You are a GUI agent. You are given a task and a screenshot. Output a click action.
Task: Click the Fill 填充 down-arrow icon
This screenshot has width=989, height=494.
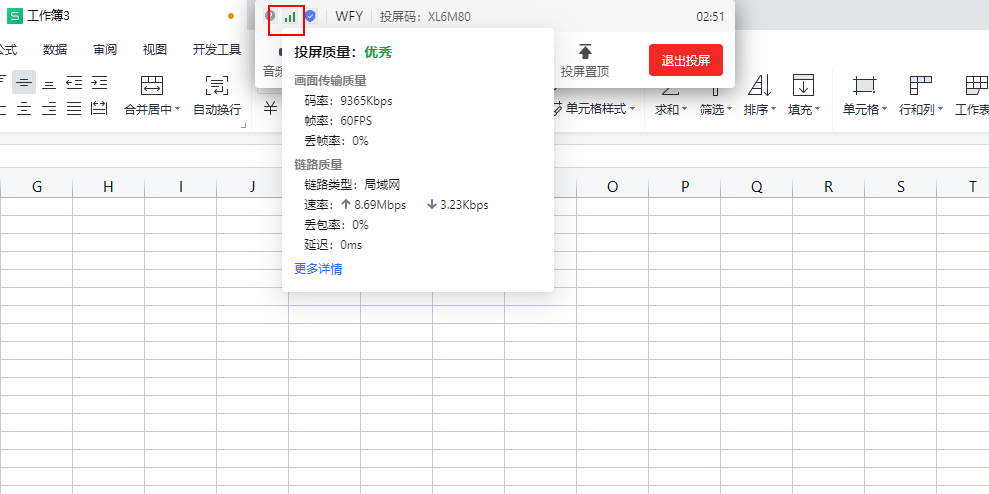[804, 85]
